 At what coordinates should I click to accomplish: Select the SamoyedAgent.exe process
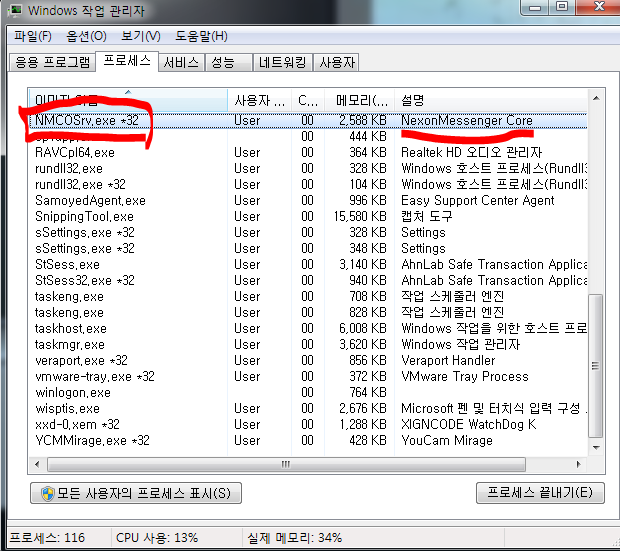tap(308, 201)
